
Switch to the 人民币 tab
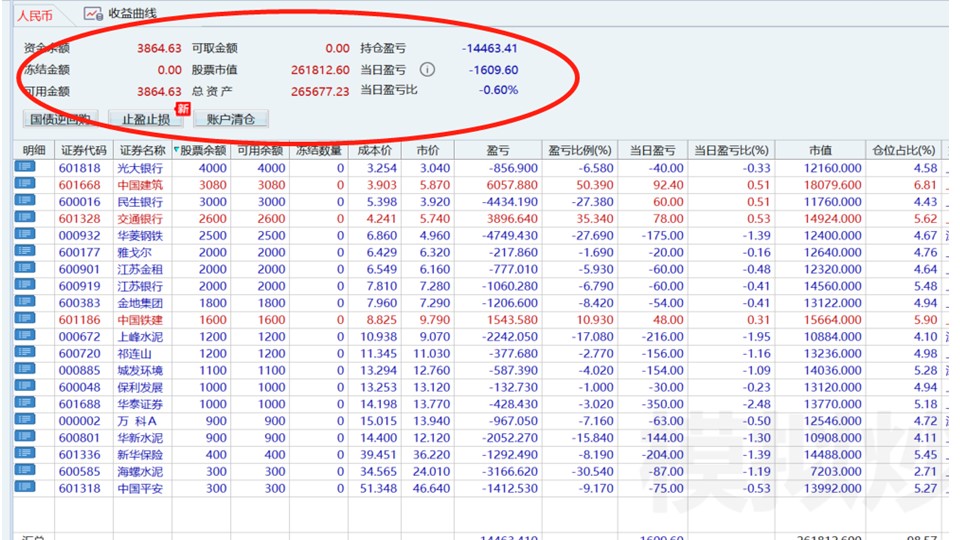click(x=35, y=15)
